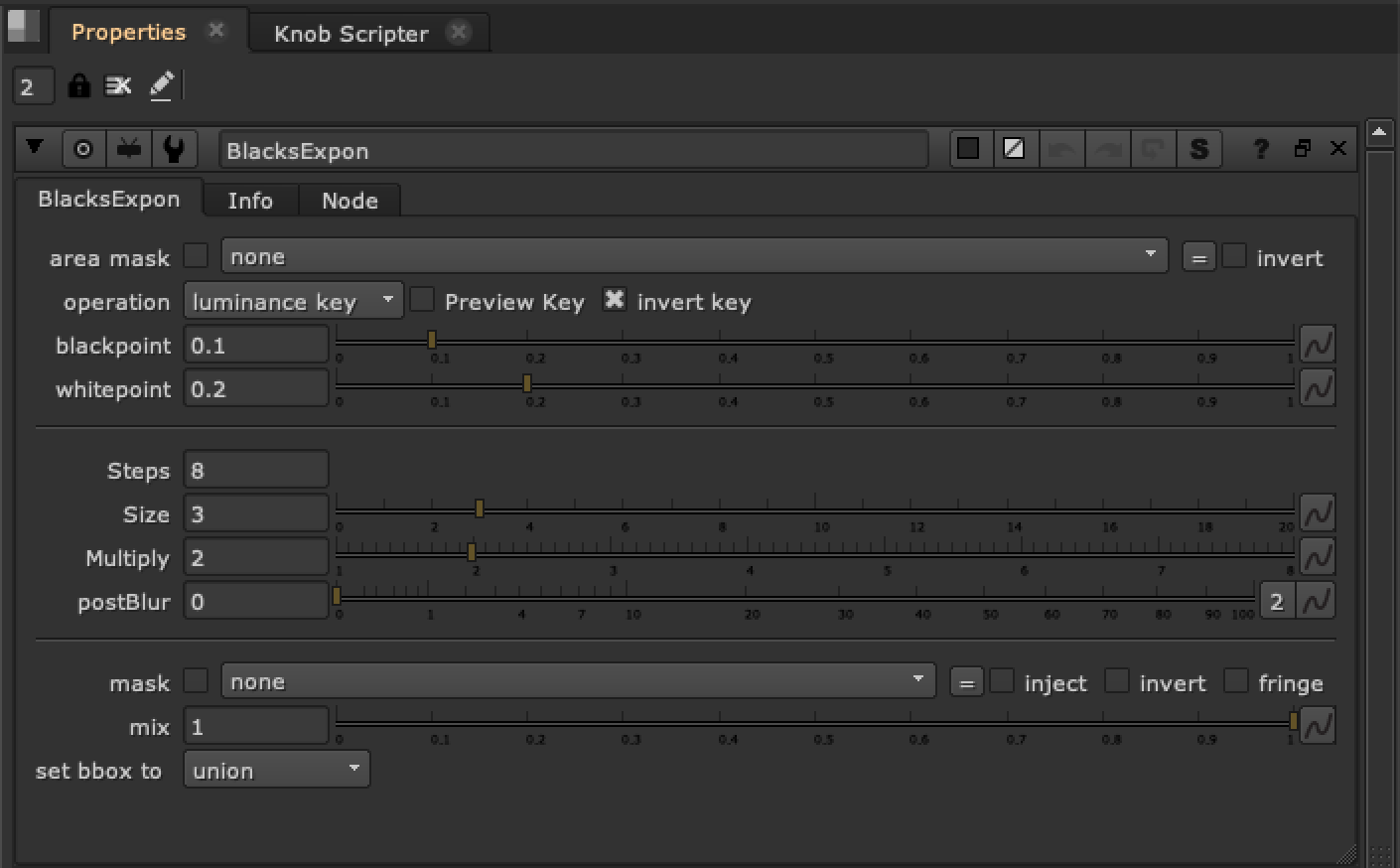Open the blackpoint animation curve menu
The width and height of the screenshot is (1400, 868).
[1318, 345]
